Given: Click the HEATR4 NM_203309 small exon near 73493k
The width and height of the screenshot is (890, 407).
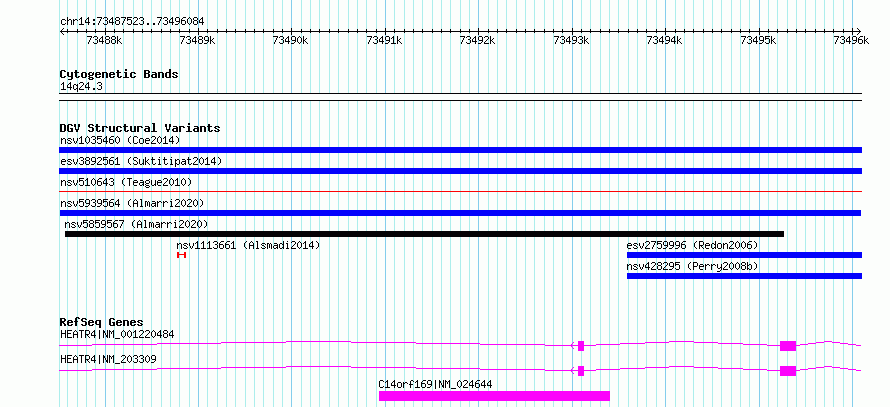Looking at the screenshot, I should click(581, 371).
